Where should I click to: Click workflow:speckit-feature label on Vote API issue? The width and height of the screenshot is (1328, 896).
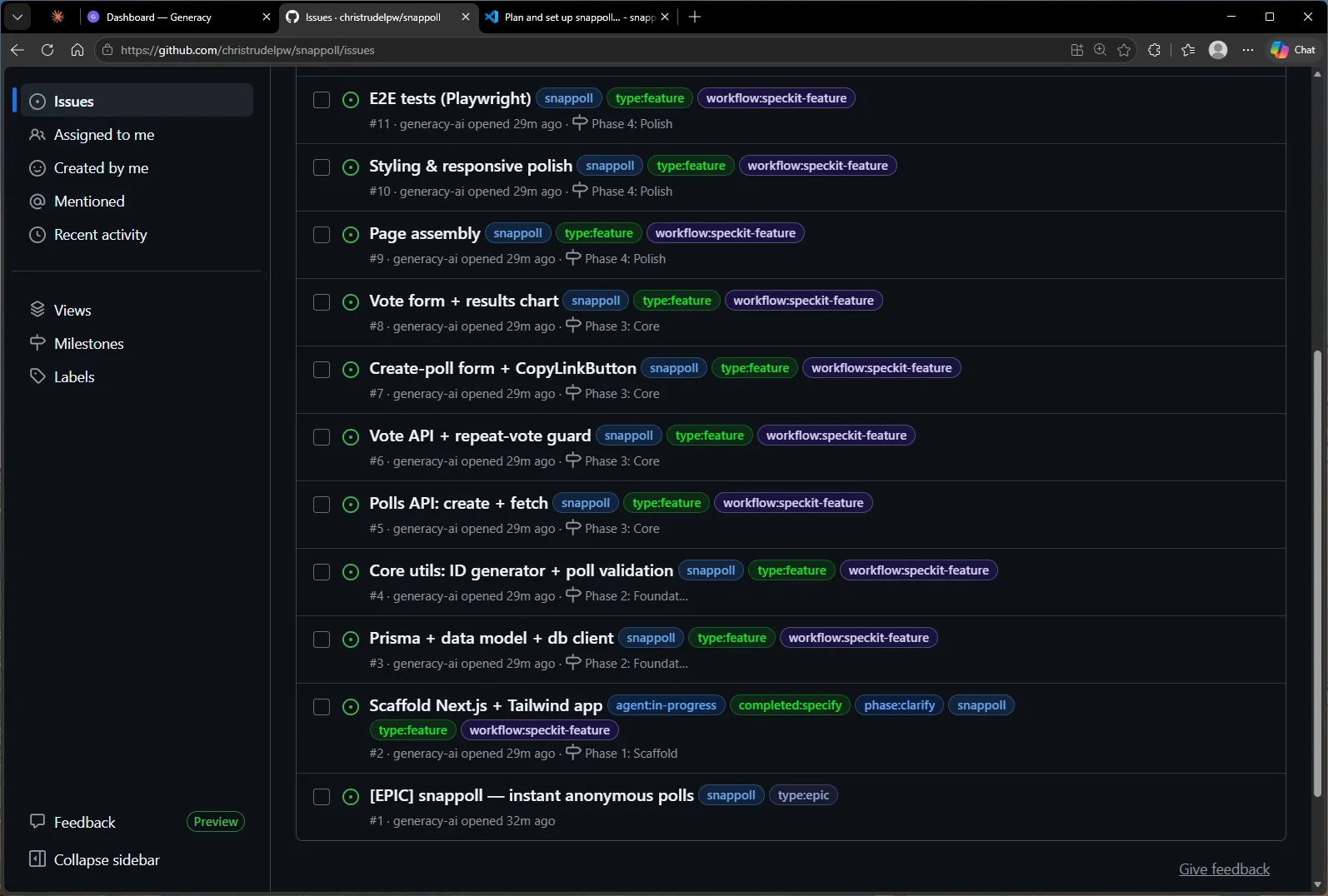tap(836, 436)
